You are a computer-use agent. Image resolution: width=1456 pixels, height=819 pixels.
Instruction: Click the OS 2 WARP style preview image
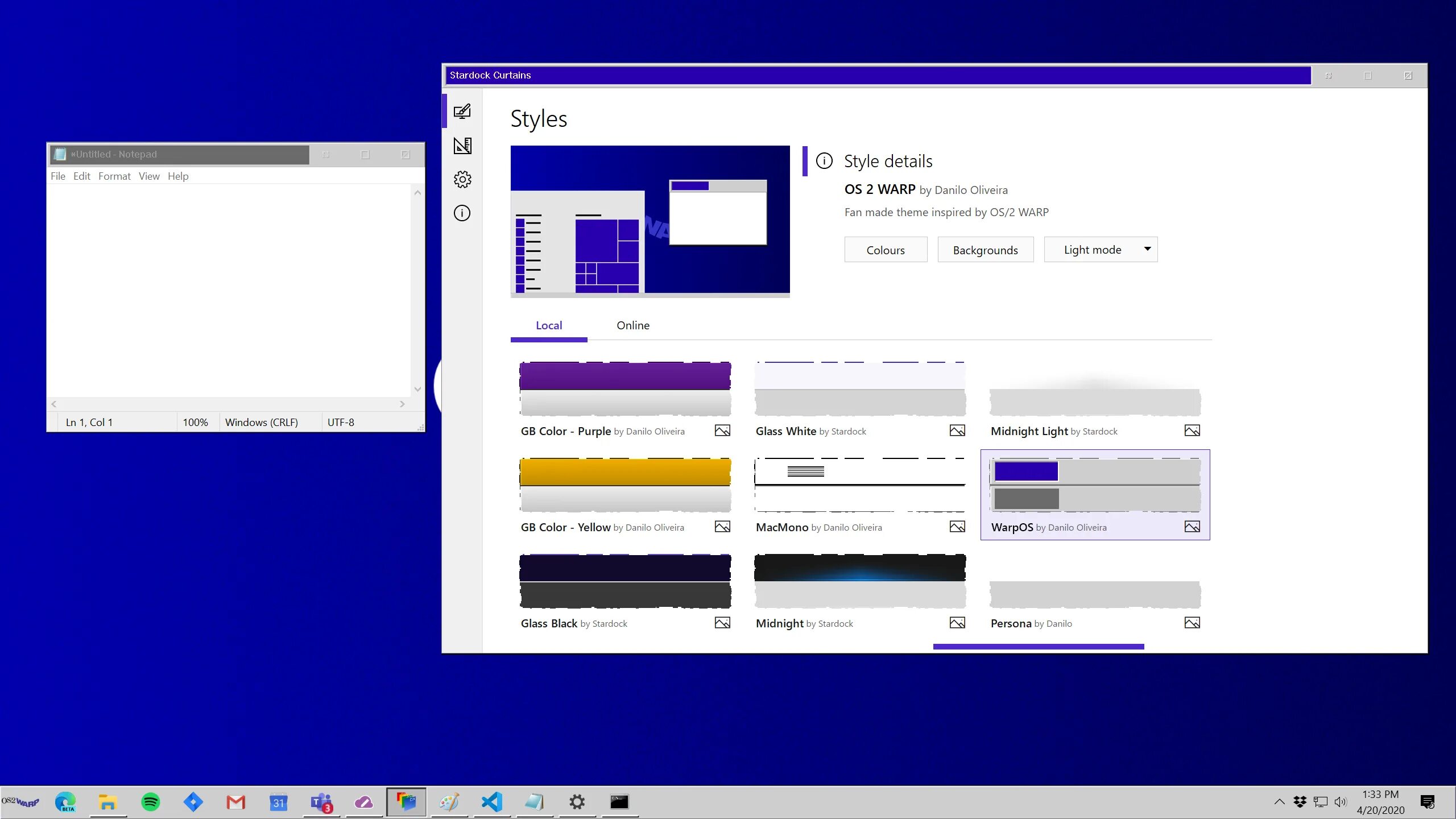[x=650, y=221]
